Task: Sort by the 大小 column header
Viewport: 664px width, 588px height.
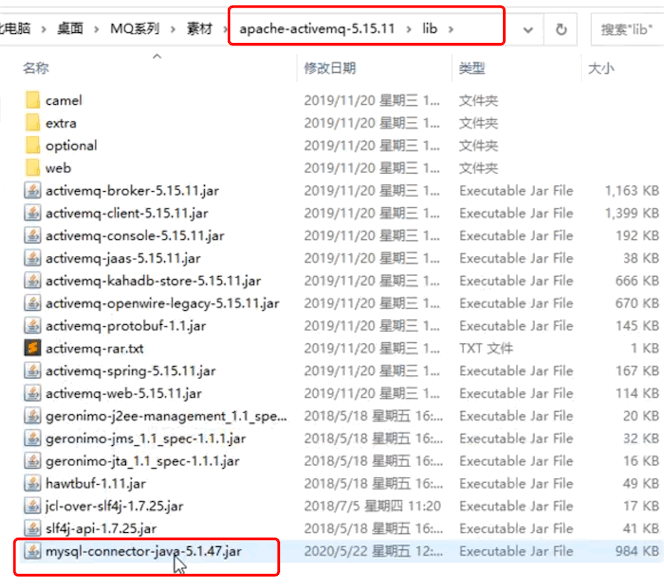Action: [601, 68]
